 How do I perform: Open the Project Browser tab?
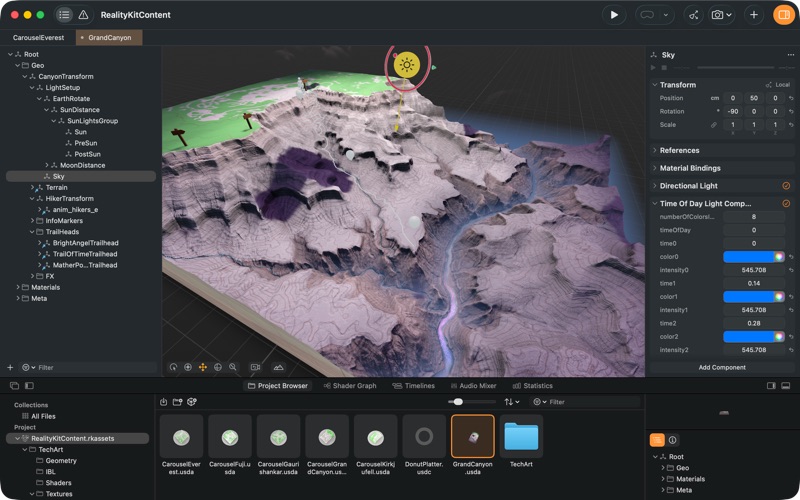pos(278,386)
